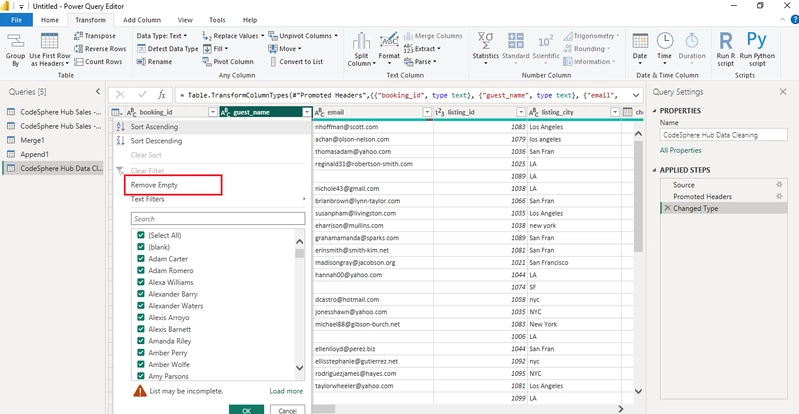This screenshot has width=799, height=414.
Task: Click the fx function icon
Action: (162, 95)
